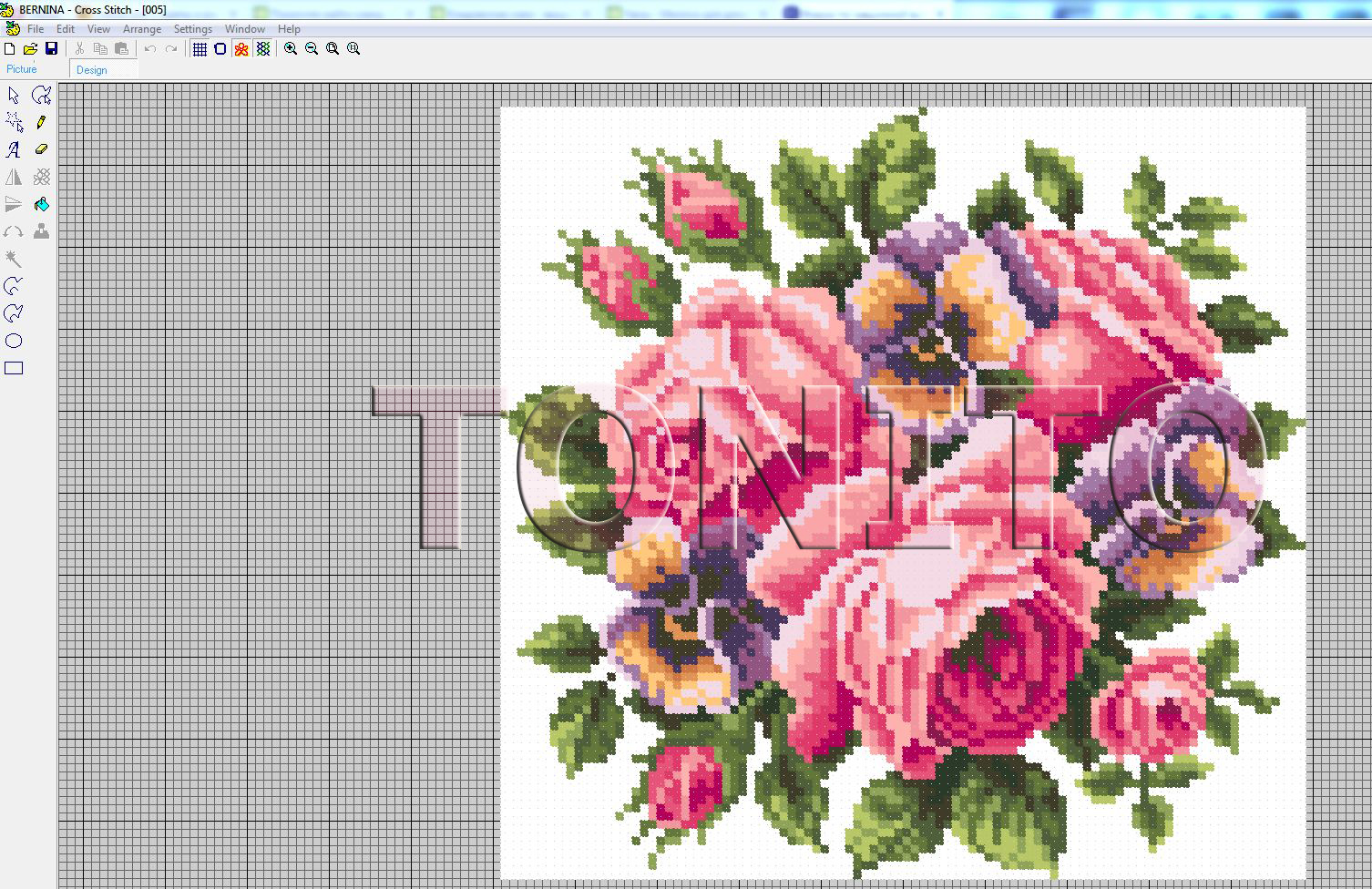Click the 1:1 zoom magnifier icon
The height and width of the screenshot is (889, 1372).
point(353,48)
